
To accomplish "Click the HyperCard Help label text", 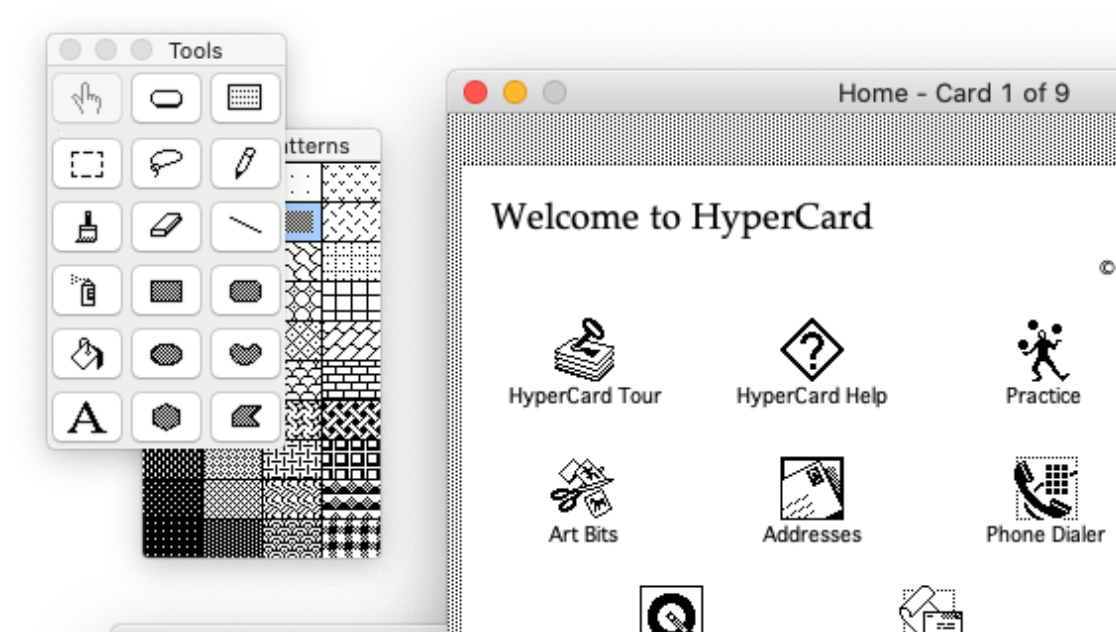I will [x=811, y=396].
